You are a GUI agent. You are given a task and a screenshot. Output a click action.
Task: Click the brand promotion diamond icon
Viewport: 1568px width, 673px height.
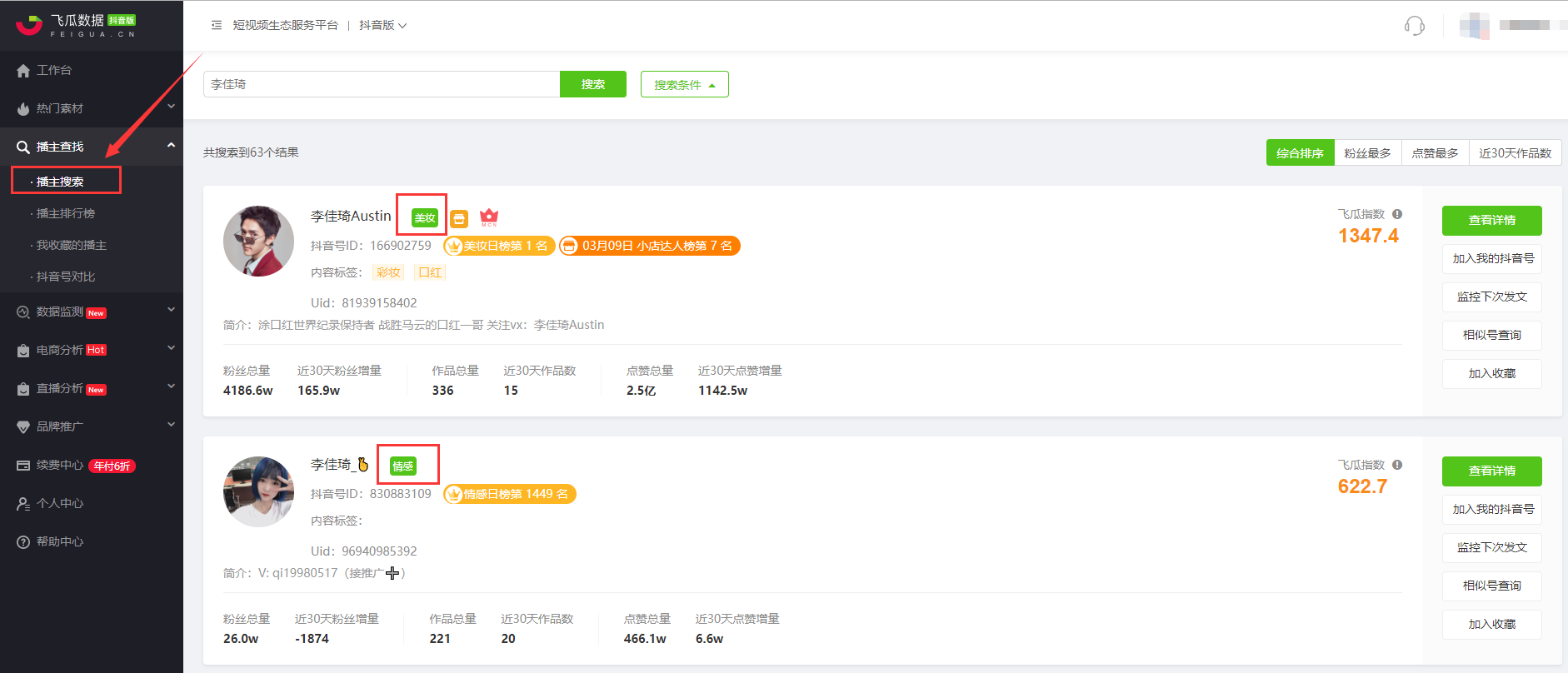23,427
